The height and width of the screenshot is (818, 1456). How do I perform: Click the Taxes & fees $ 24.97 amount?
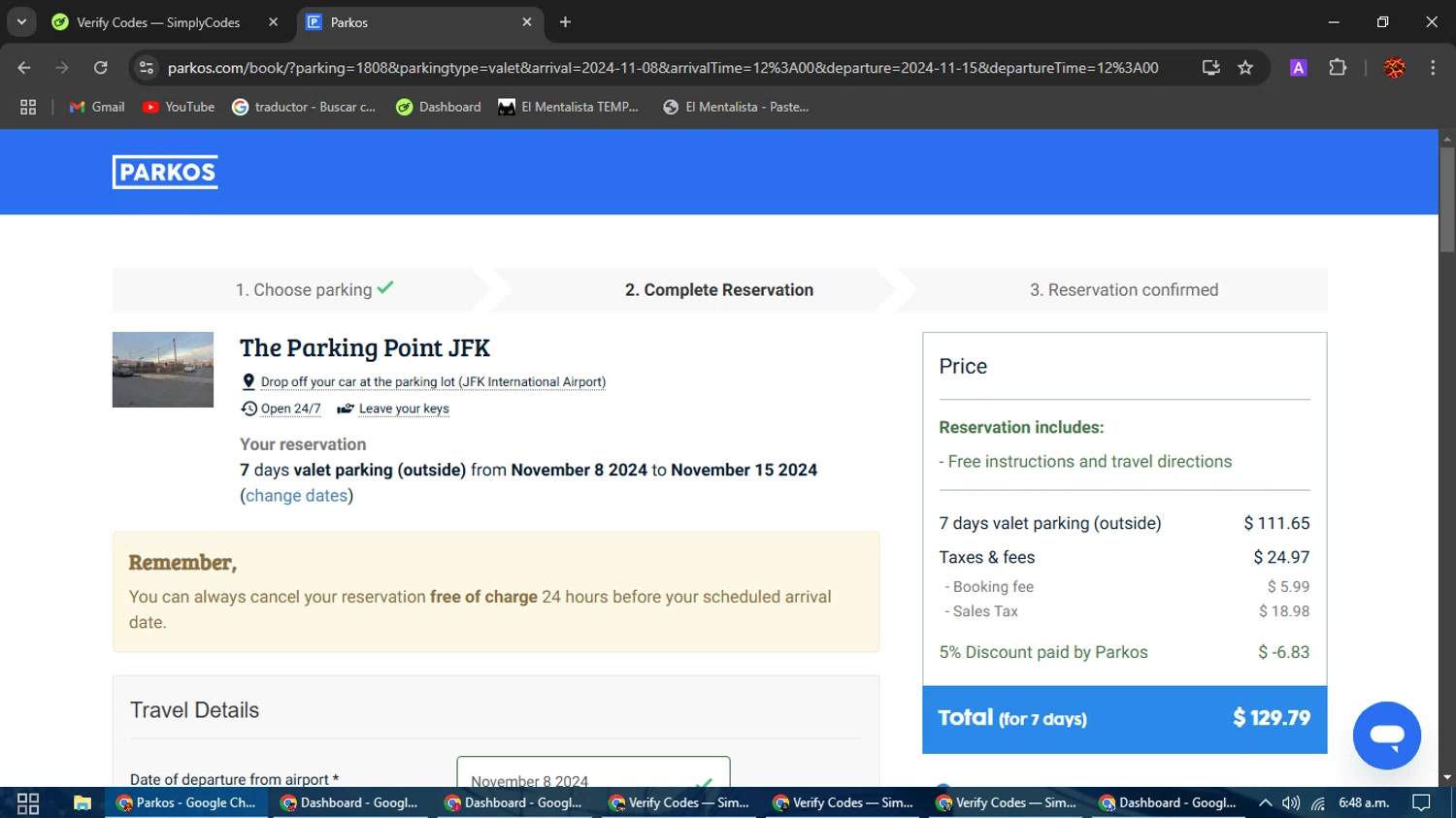click(x=1281, y=557)
